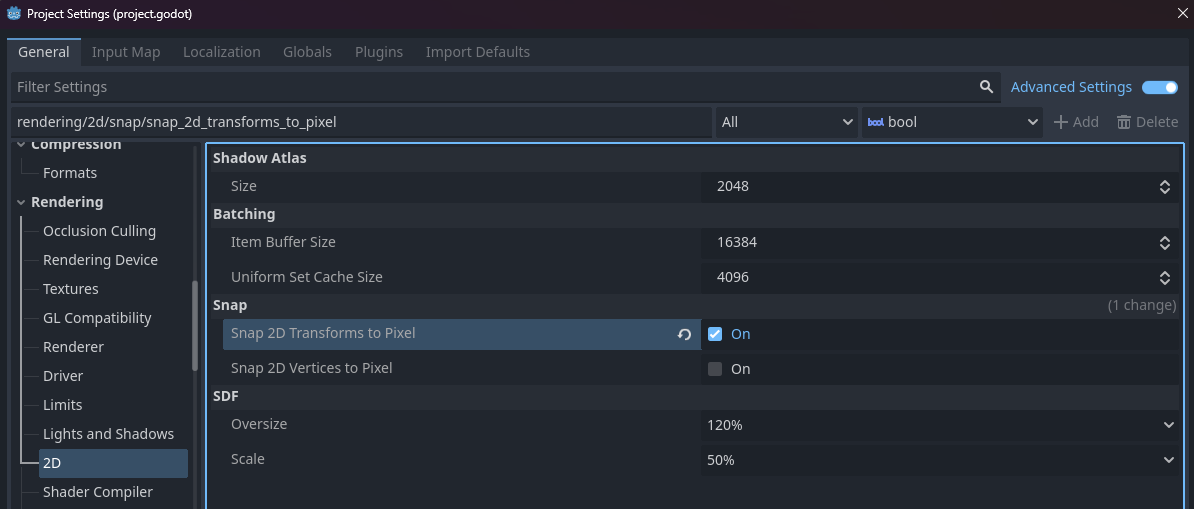Click the revert arrow for Snap 2D Transforms
Screen dimensions: 1194x509
point(684,334)
